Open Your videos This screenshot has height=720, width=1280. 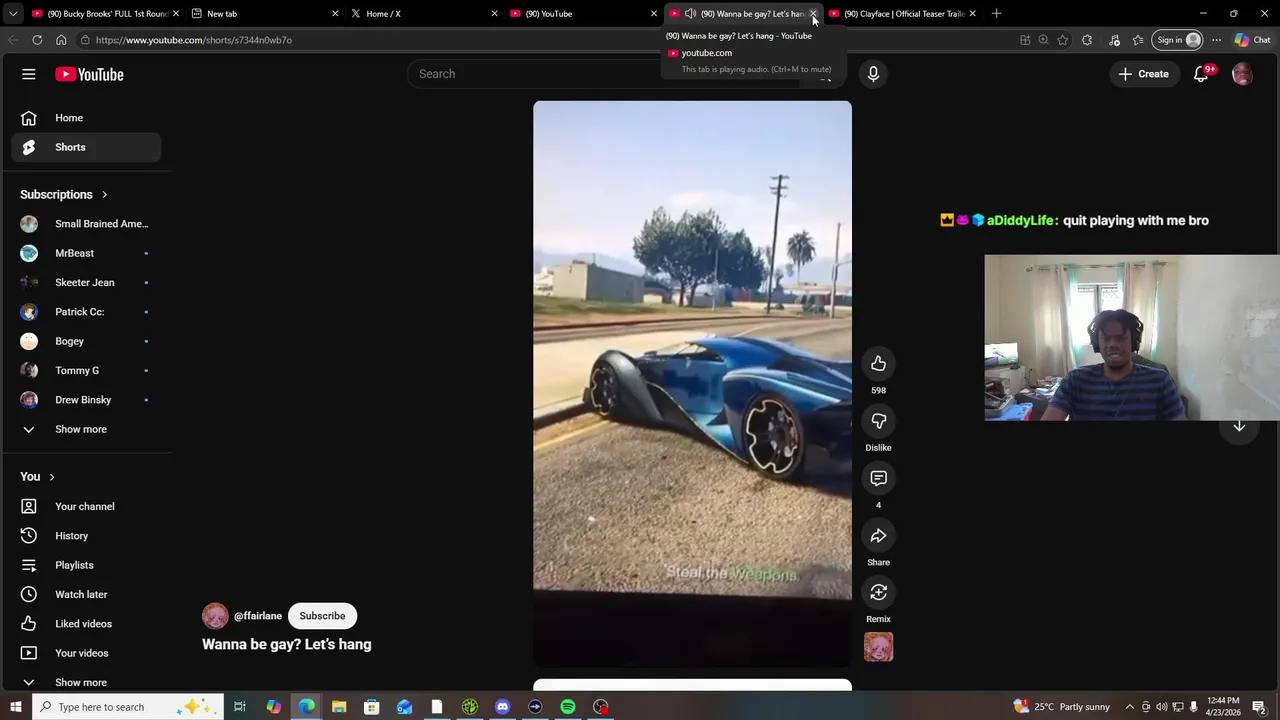pyautogui.click(x=86, y=653)
